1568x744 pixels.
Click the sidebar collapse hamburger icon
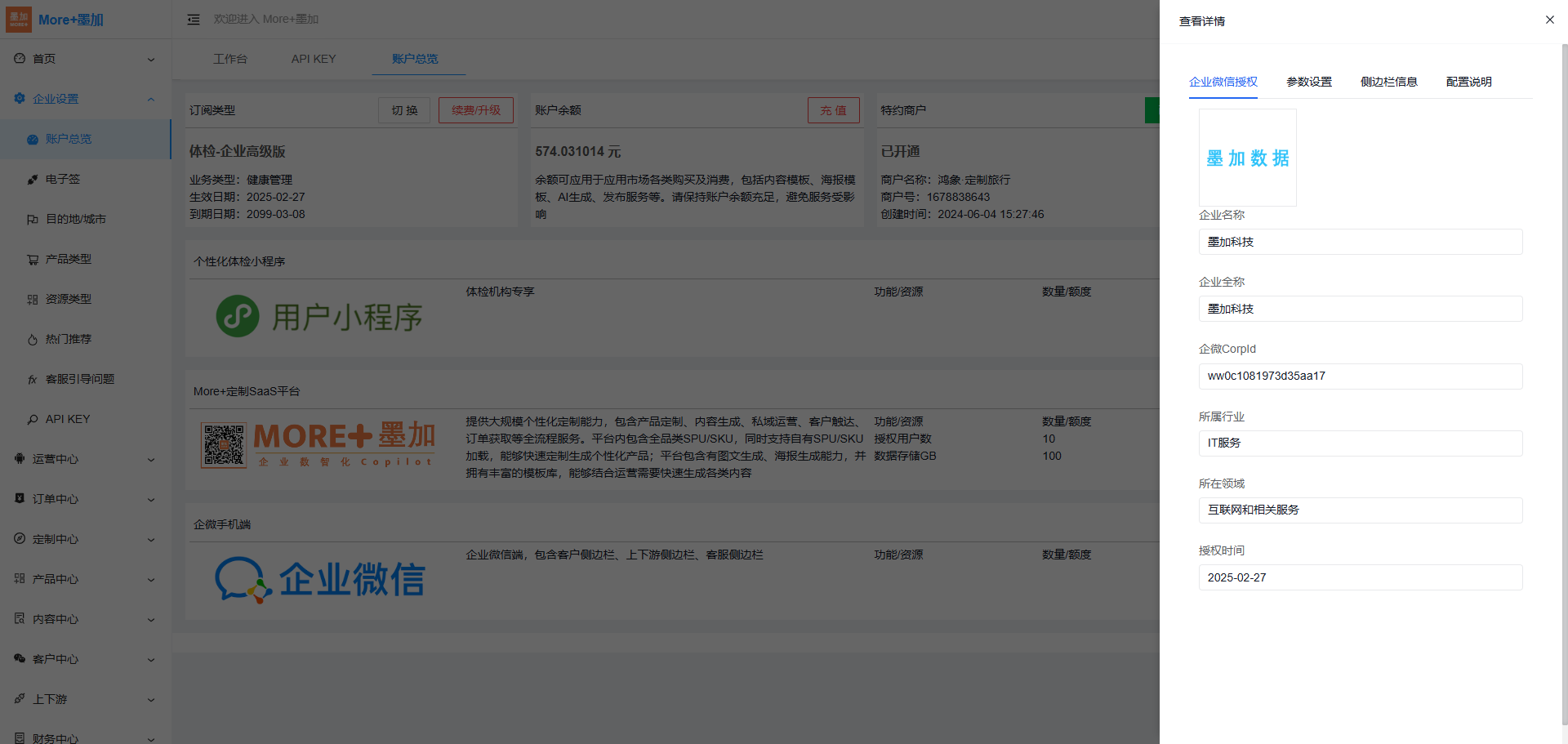click(x=194, y=20)
